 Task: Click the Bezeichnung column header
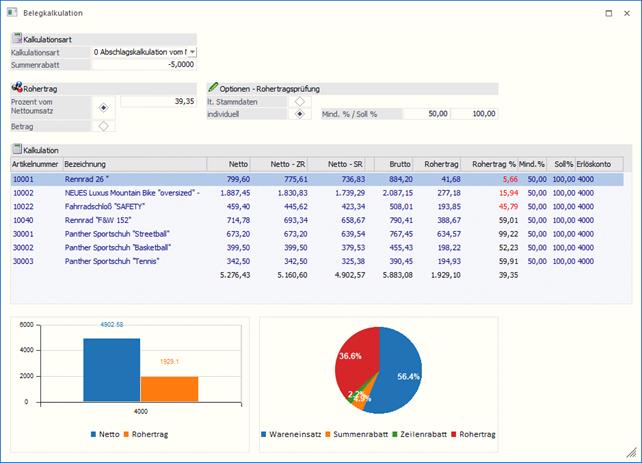[x=84, y=164]
